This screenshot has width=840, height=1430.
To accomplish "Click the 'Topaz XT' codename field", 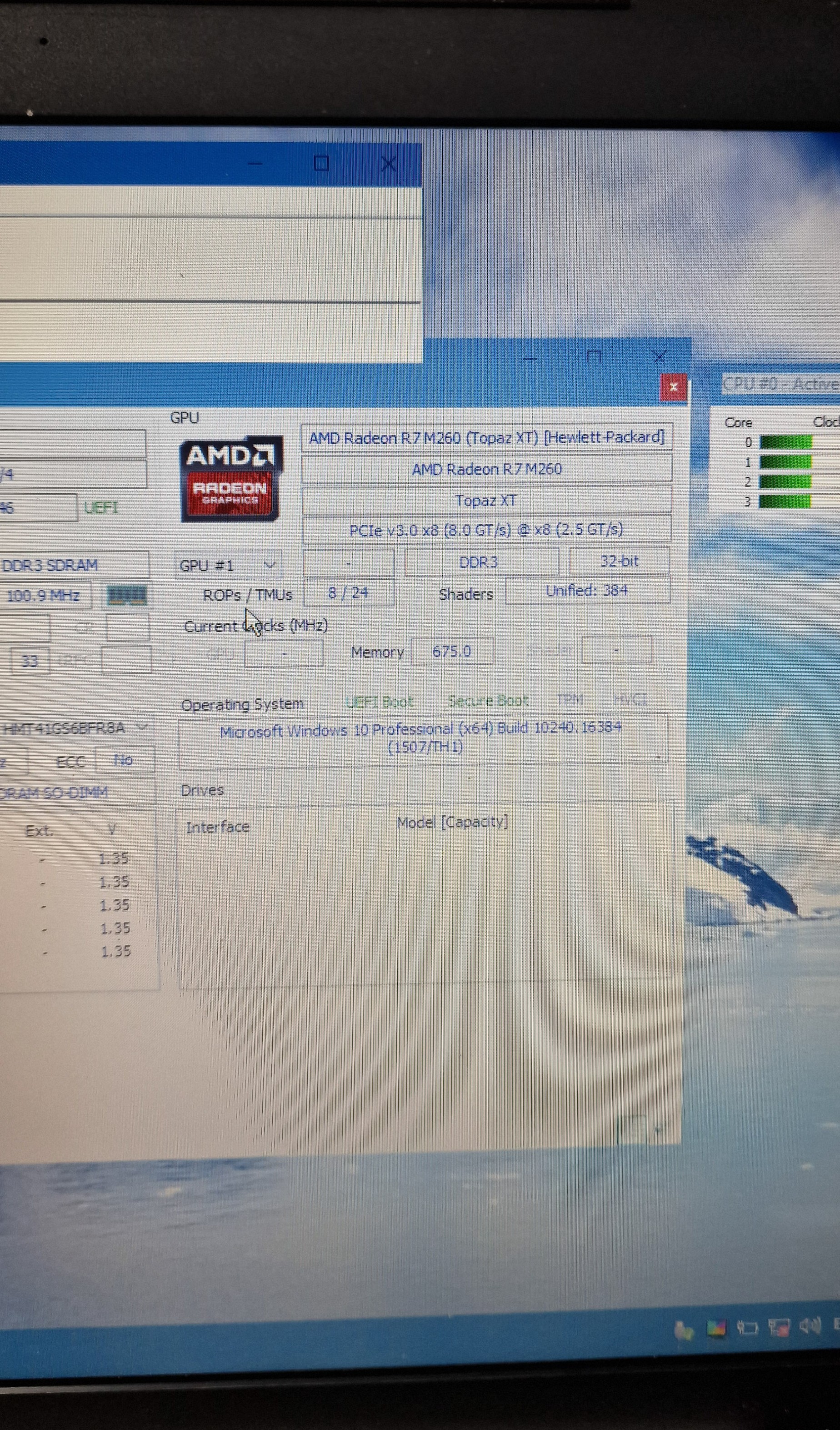I will click(x=487, y=500).
